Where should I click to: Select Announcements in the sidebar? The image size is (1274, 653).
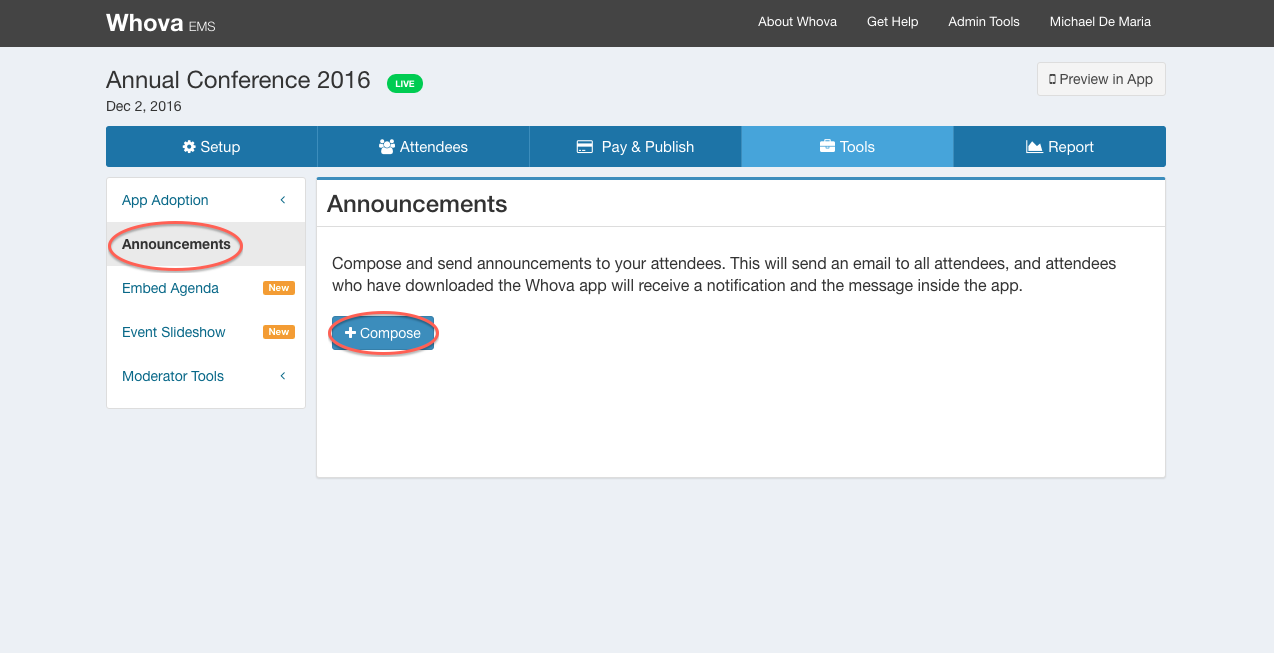click(x=176, y=244)
